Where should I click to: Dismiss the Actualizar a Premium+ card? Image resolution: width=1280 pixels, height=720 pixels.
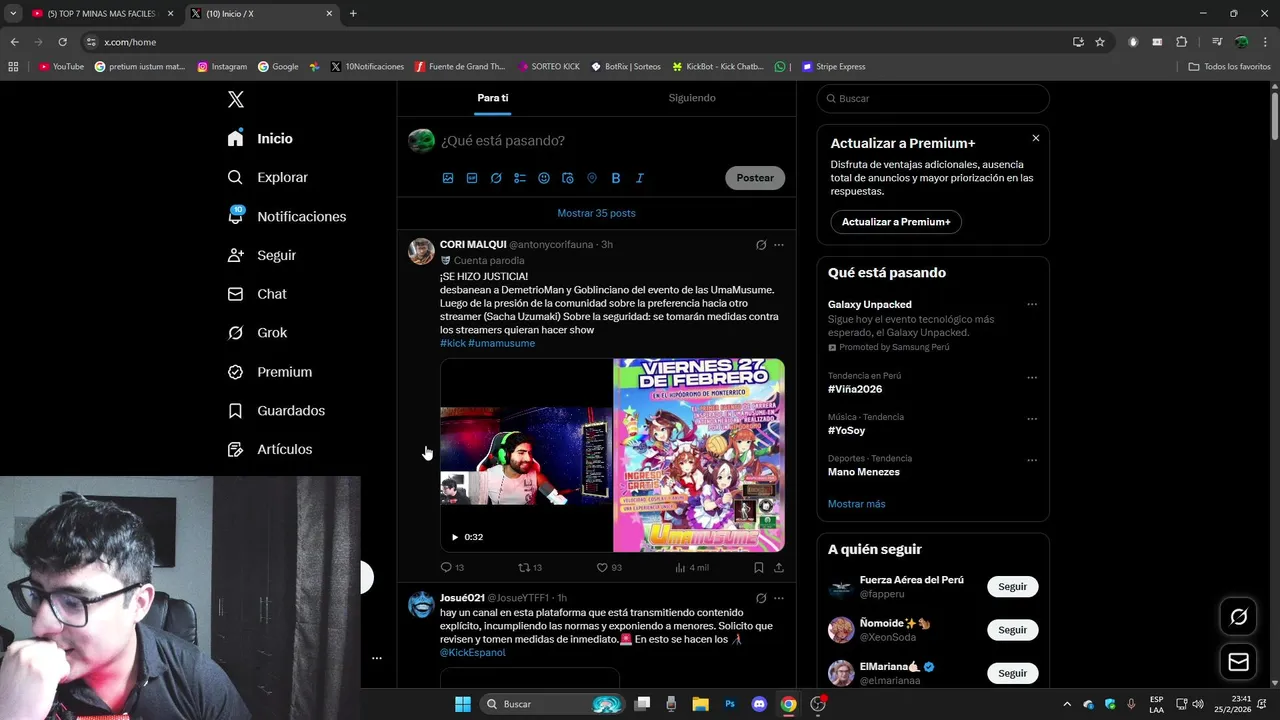[x=1036, y=138]
